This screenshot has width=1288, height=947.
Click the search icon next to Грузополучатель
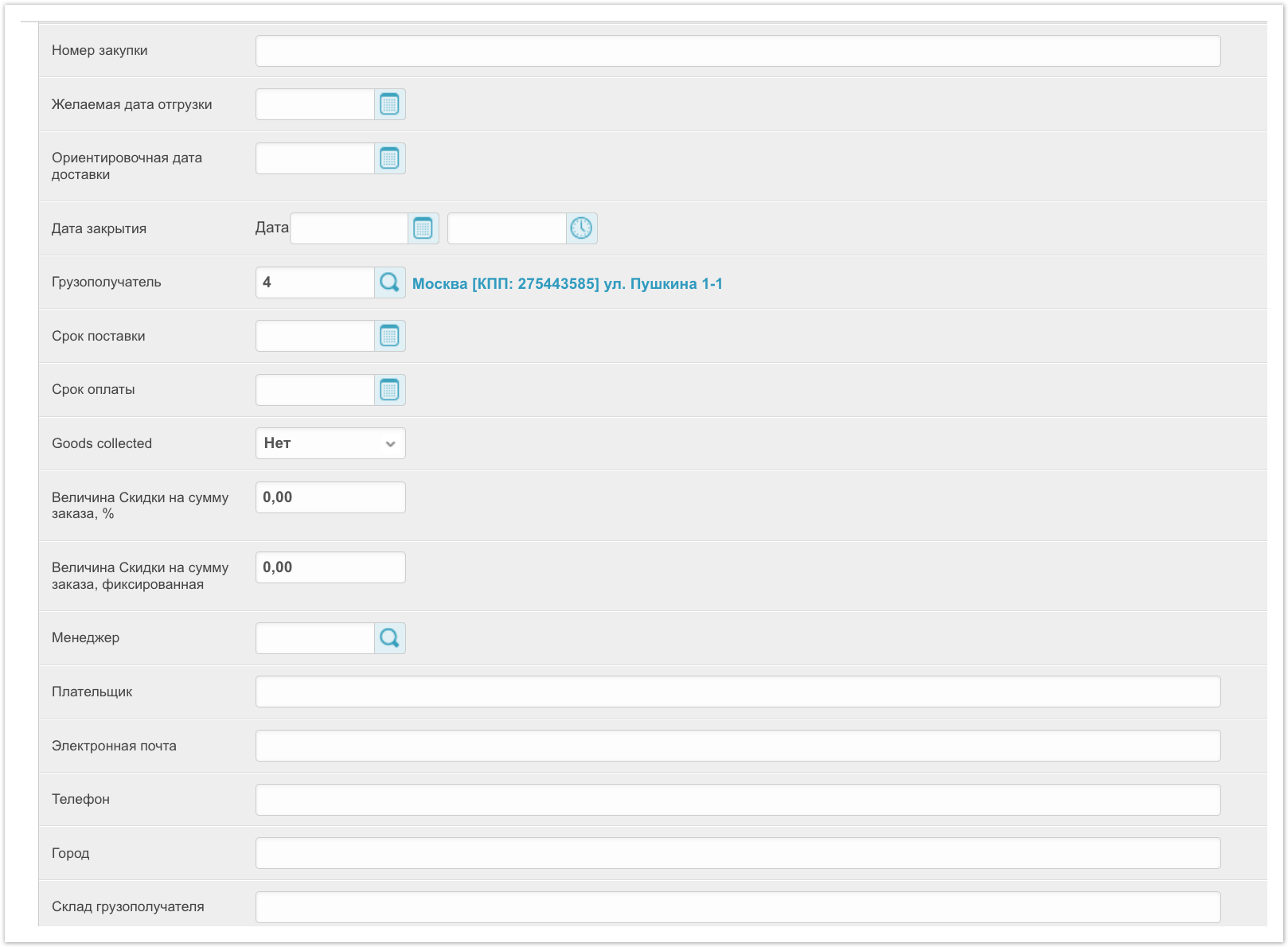pyautogui.click(x=389, y=283)
